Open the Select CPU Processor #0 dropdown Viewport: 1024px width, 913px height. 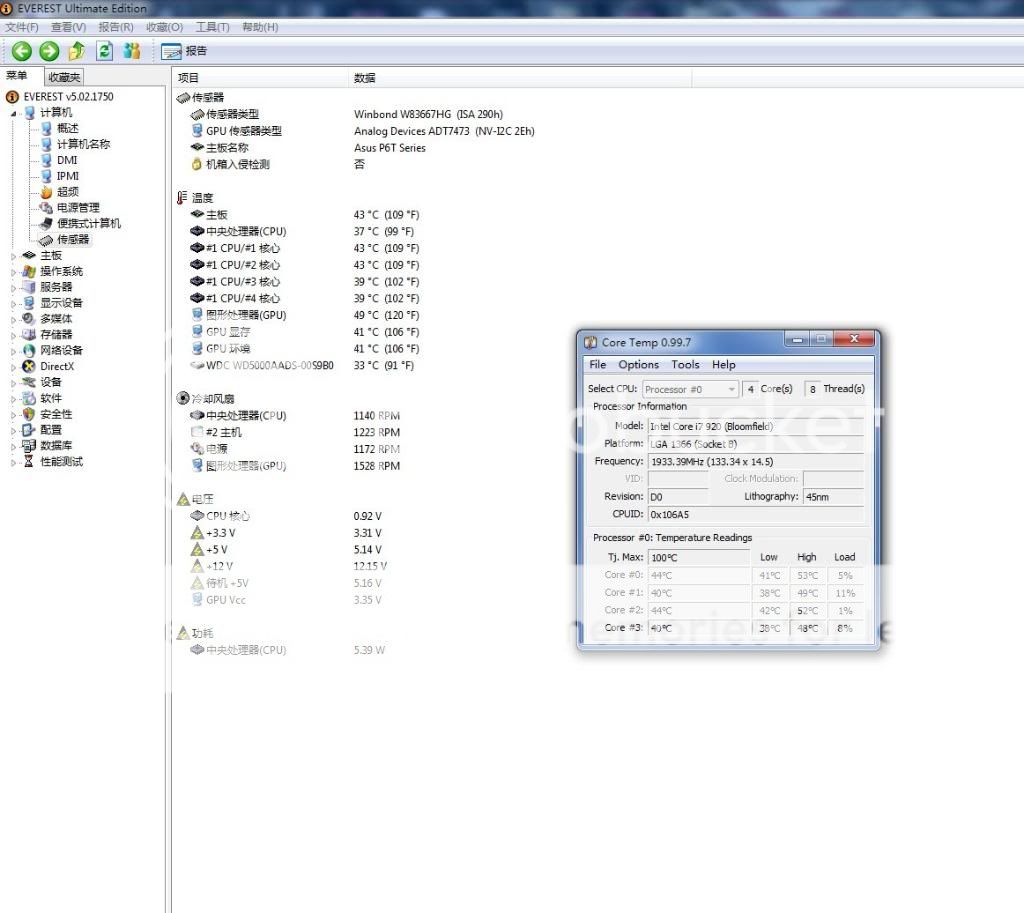coord(690,389)
